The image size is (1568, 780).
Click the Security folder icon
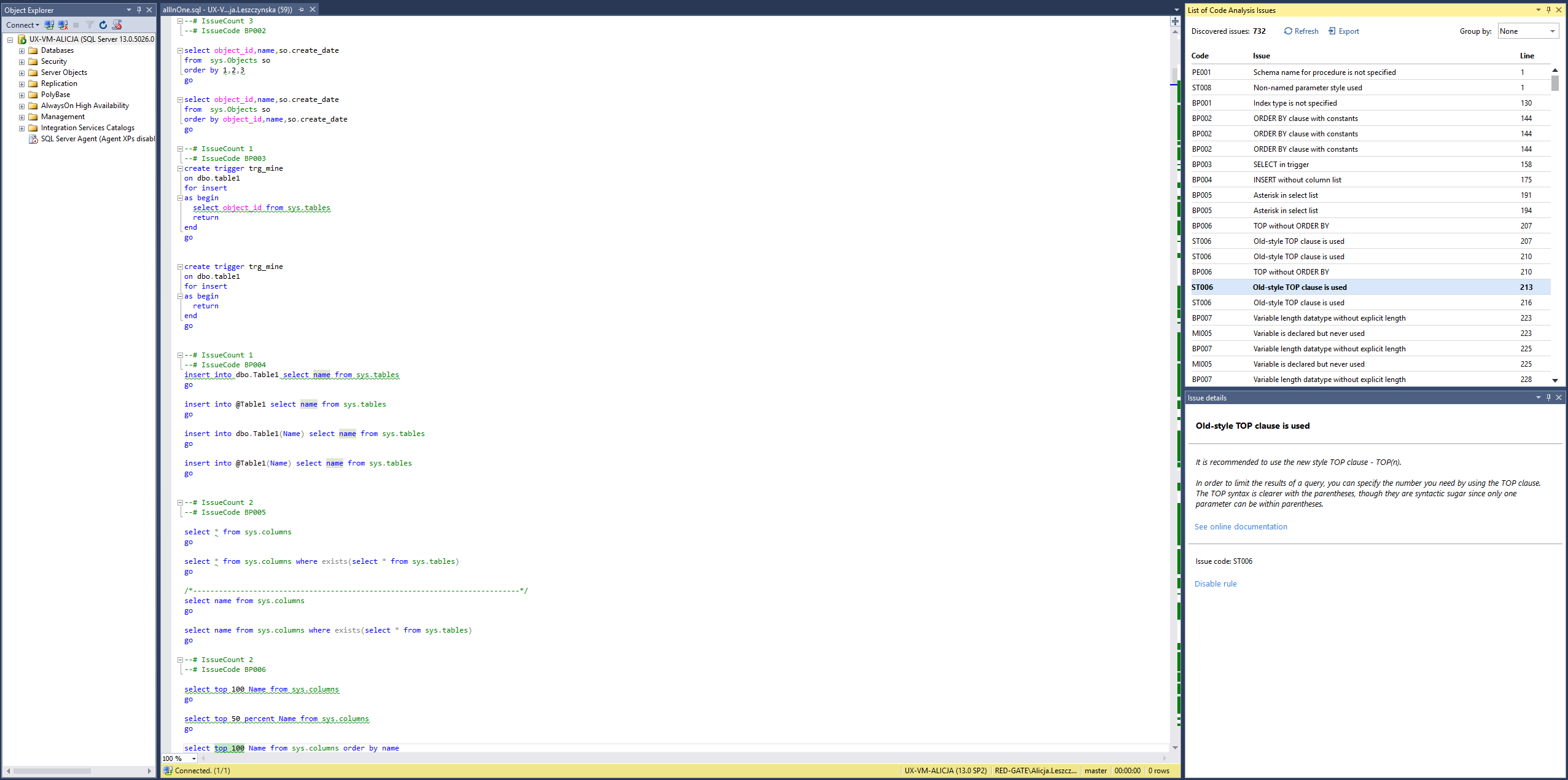click(33, 61)
